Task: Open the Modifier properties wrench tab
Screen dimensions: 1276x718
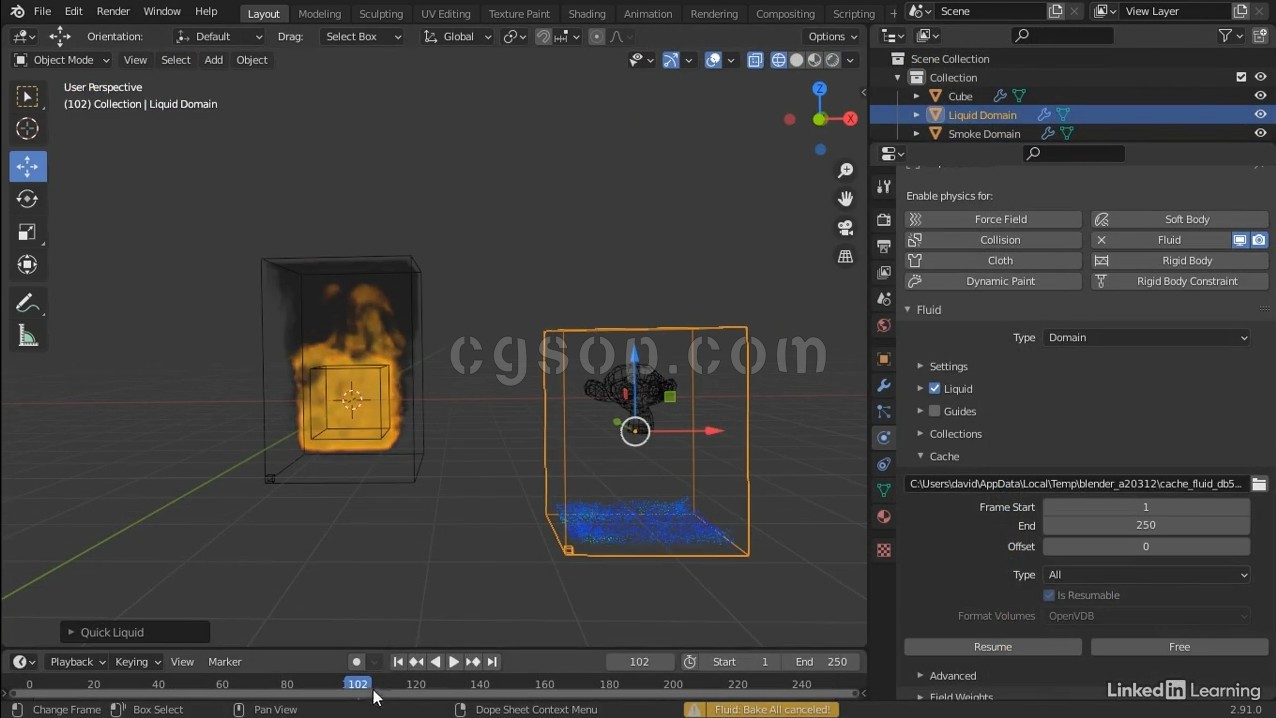Action: pyautogui.click(x=884, y=385)
